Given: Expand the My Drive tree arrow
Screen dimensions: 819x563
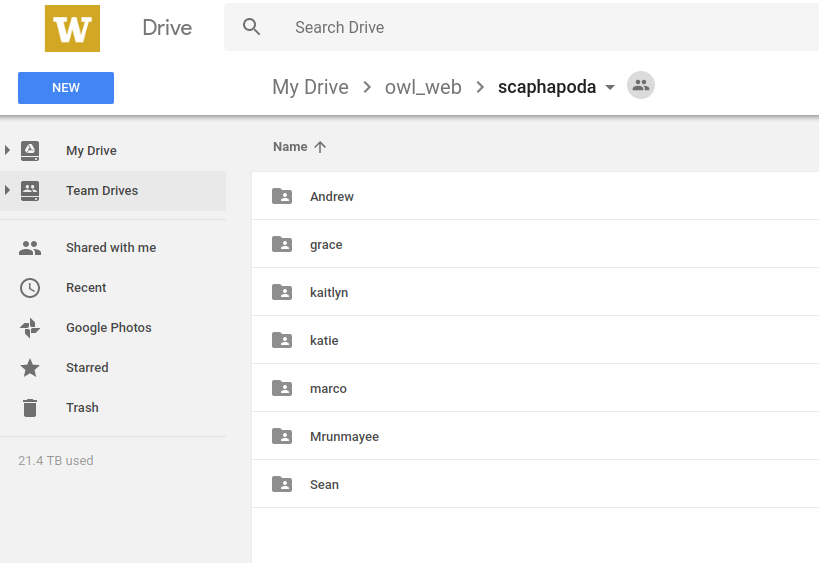Looking at the screenshot, I should point(8,151).
